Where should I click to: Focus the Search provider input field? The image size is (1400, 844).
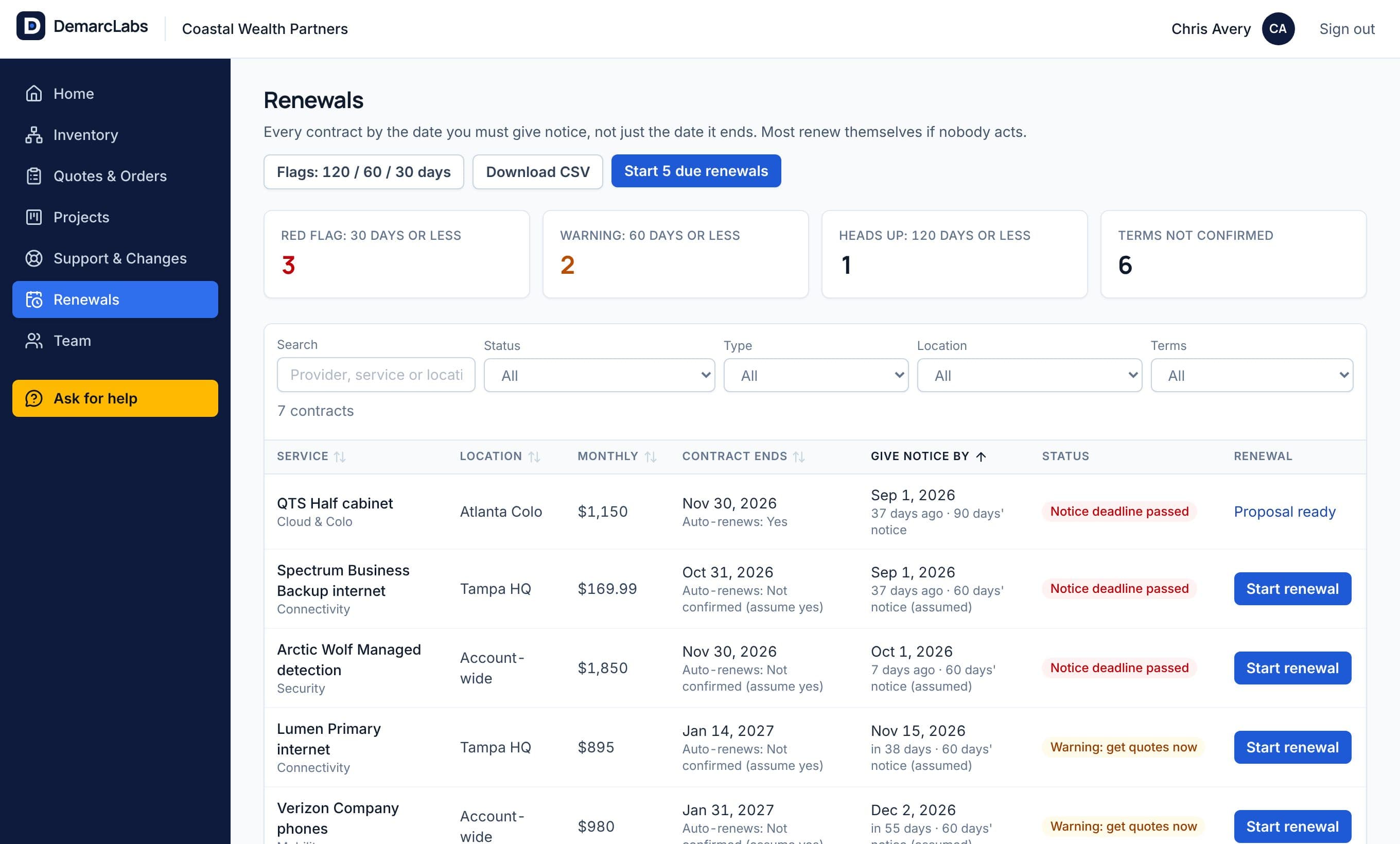click(376, 375)
